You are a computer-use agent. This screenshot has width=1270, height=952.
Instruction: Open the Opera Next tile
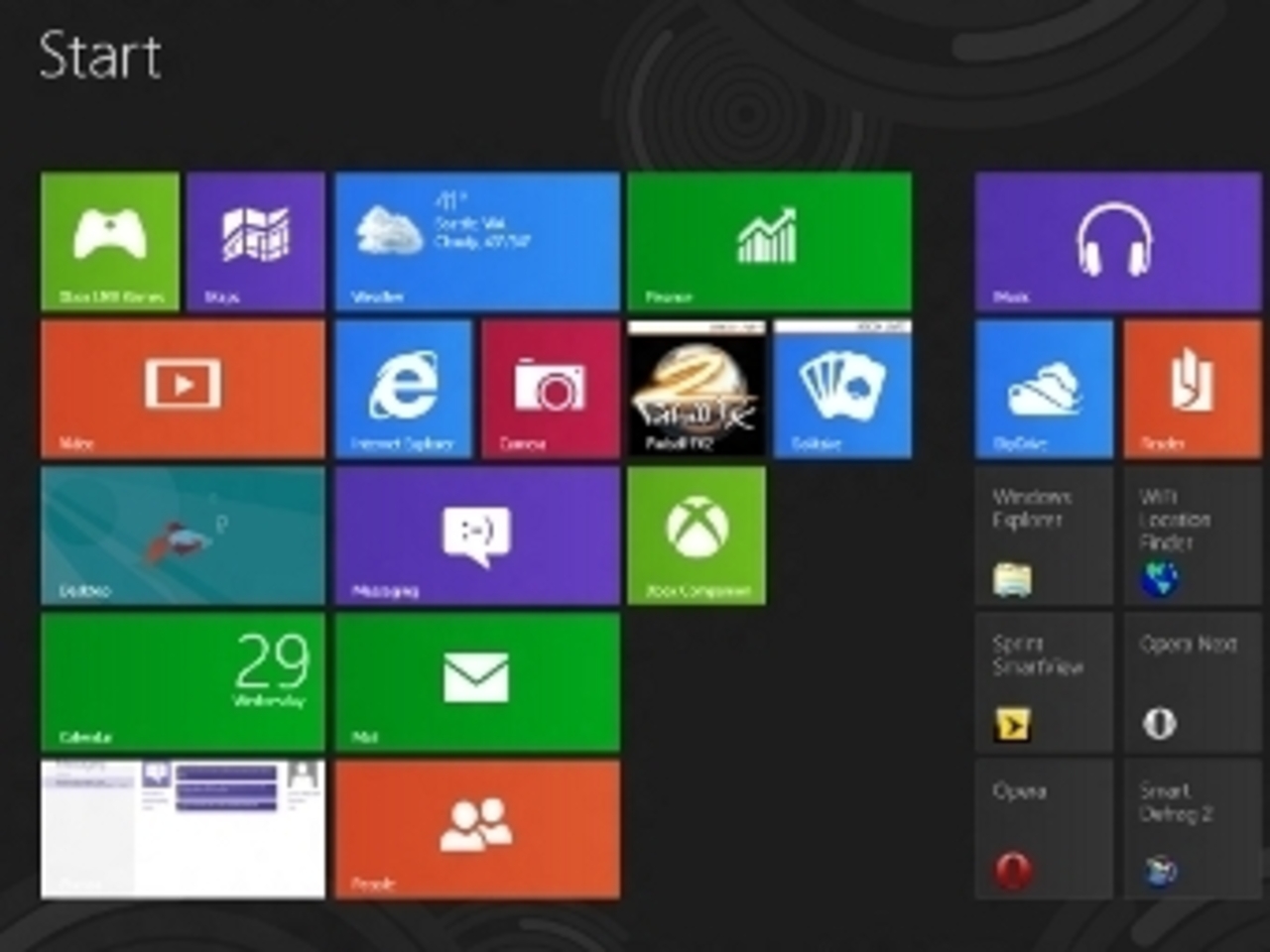(x=1192, y=682)
